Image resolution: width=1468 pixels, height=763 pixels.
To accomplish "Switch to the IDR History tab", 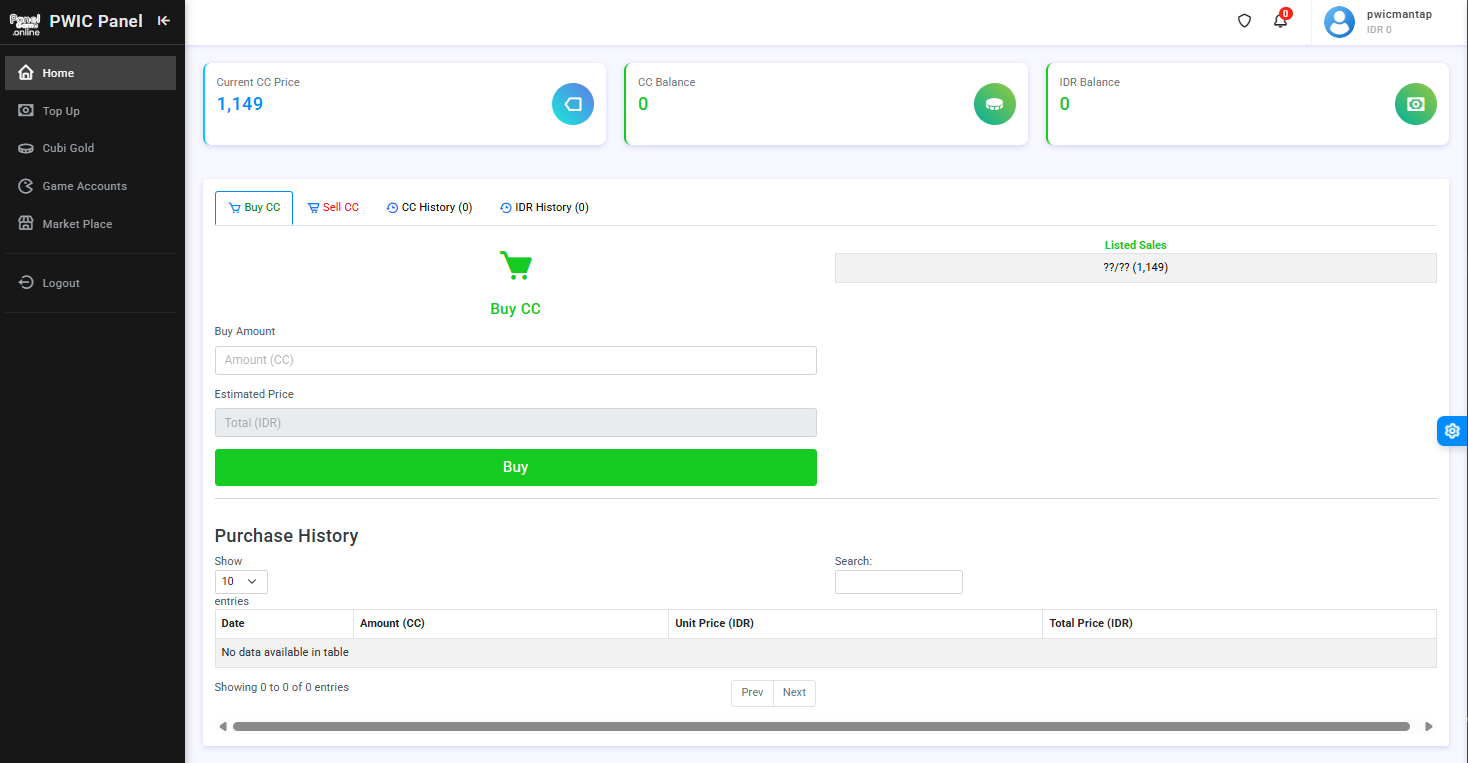I will (x=544, y=207).
